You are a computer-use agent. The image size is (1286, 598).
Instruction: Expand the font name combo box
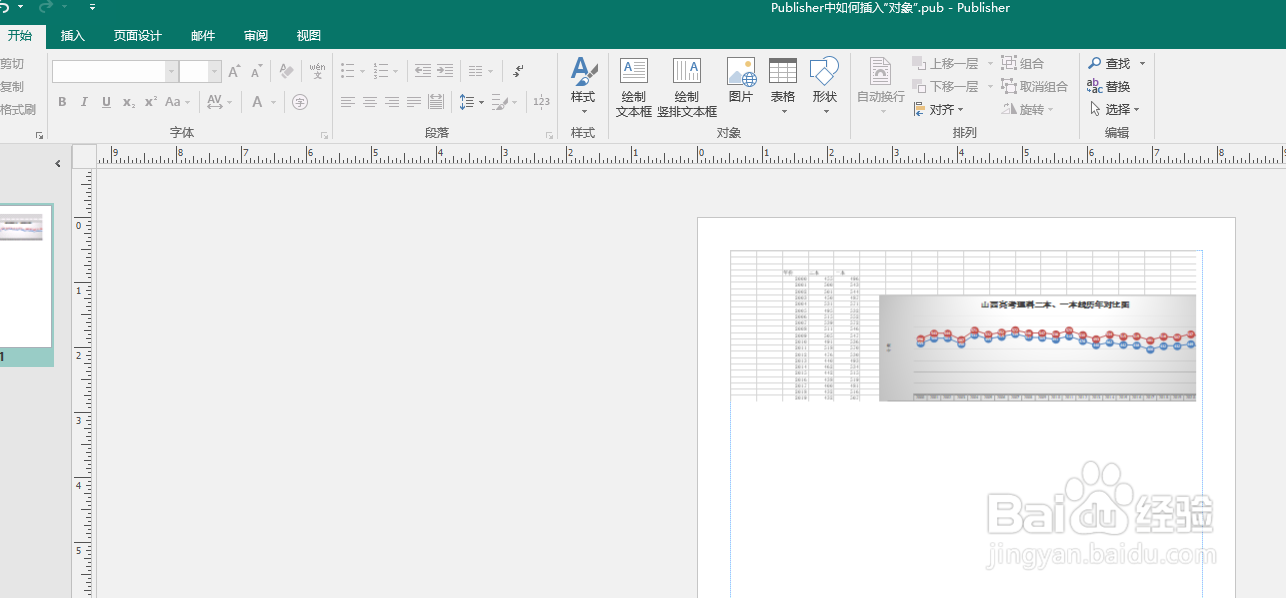(x=172, y=71)
